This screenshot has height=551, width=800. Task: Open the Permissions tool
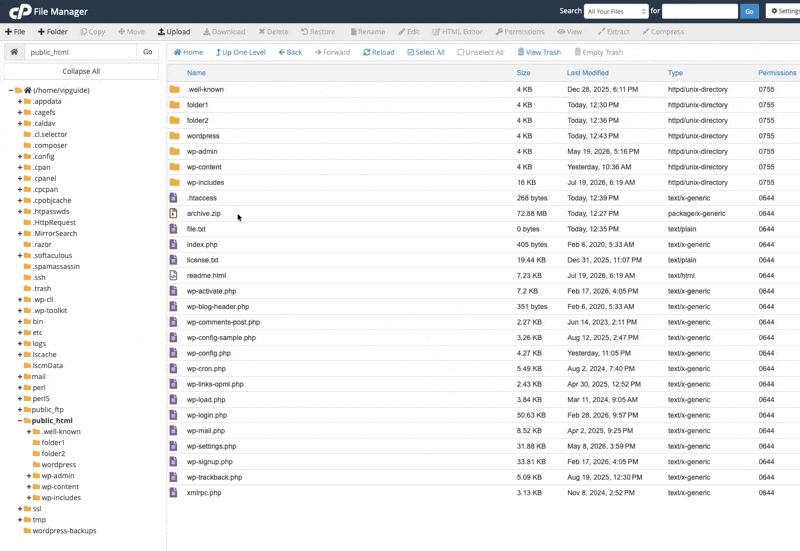pyautogui.click(x=520, y=32)
